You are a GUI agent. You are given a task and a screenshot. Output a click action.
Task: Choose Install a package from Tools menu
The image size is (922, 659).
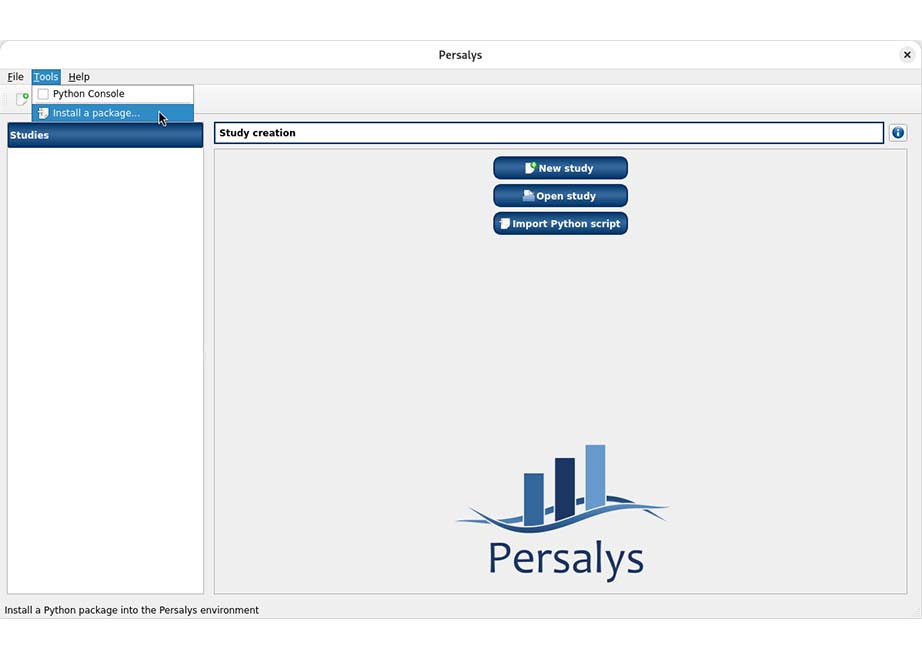(96, 113)
